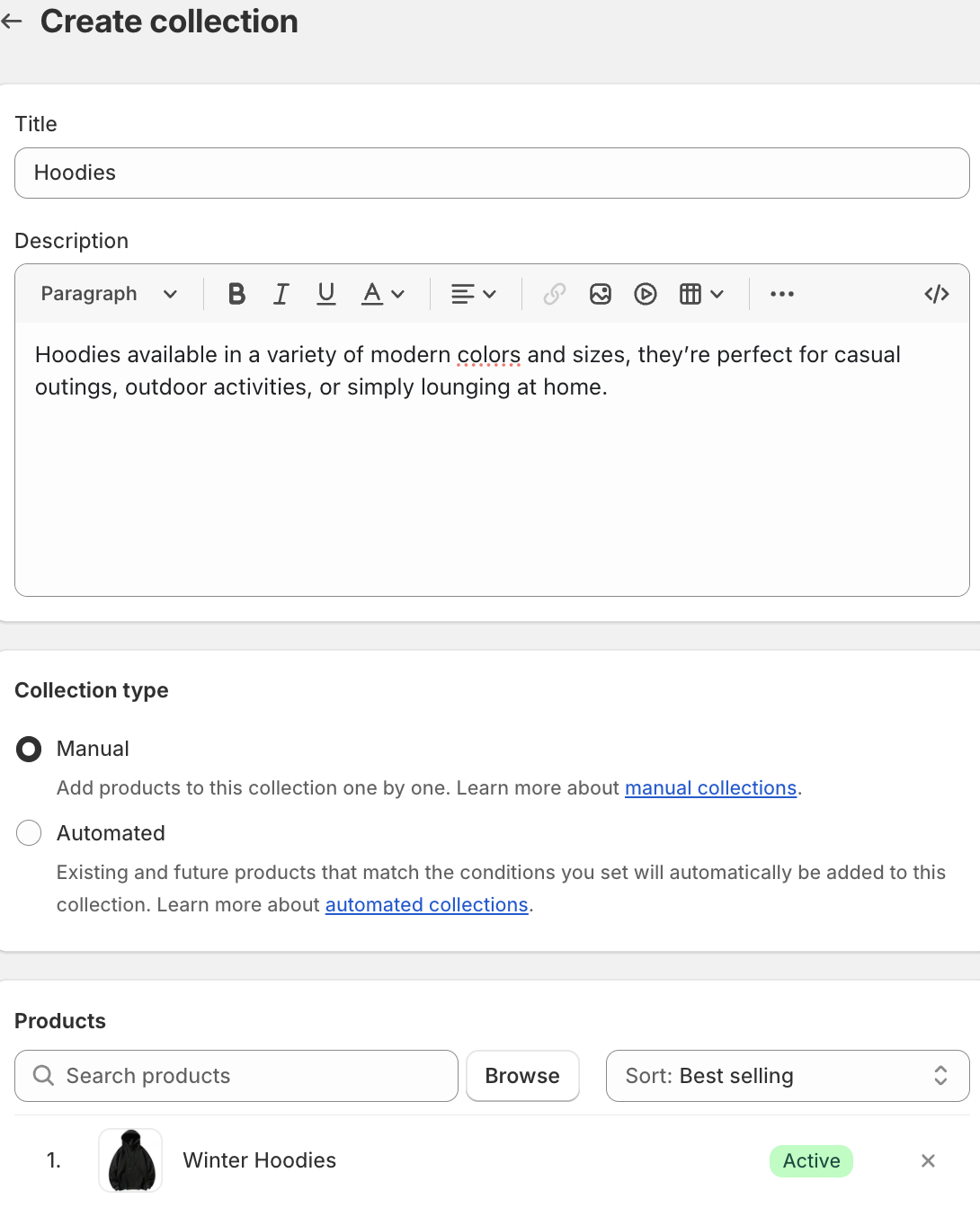Image resolution: width=980 pixels, height=1208 pixels.
Task: Apply underline formatting to description text
Action: pyautogui.click(x=326, y=294)
